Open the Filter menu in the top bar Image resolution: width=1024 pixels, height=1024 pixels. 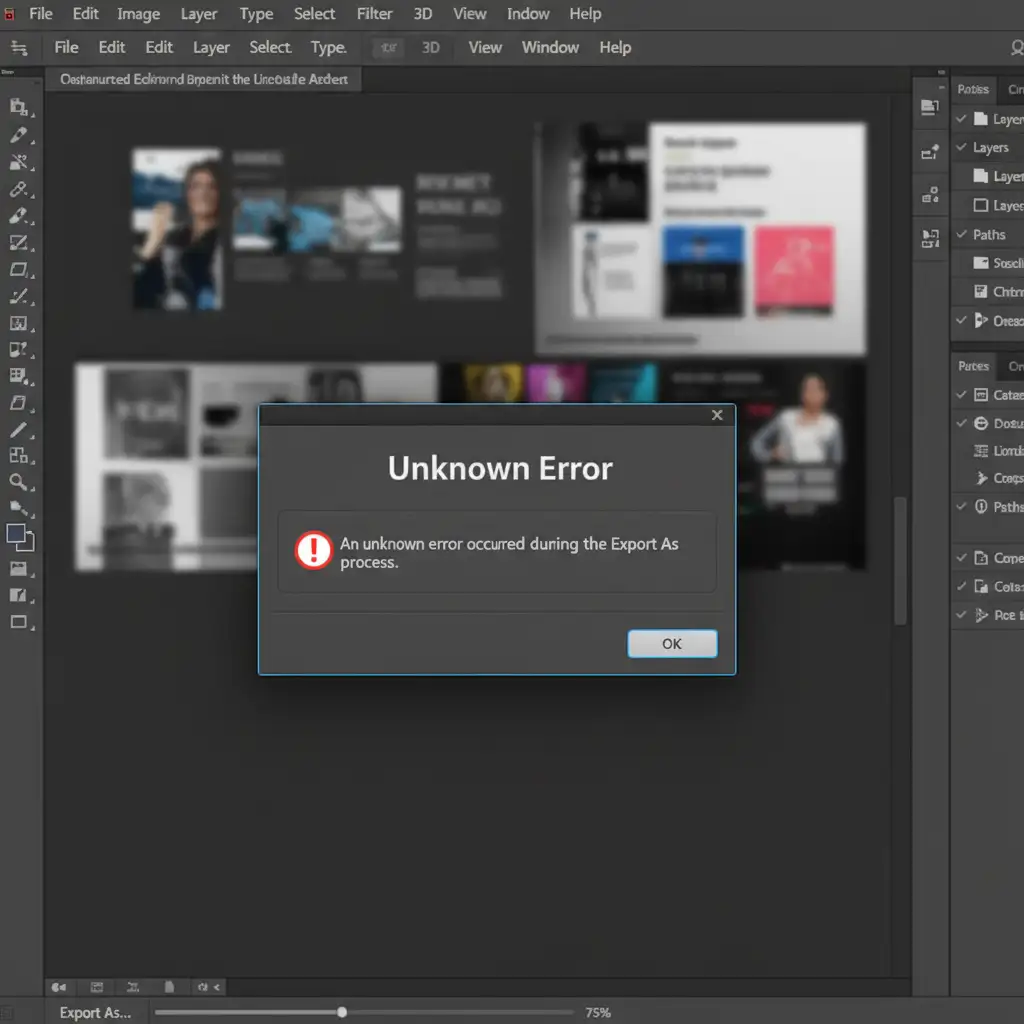pyautogui.click(x=375, y=14)
